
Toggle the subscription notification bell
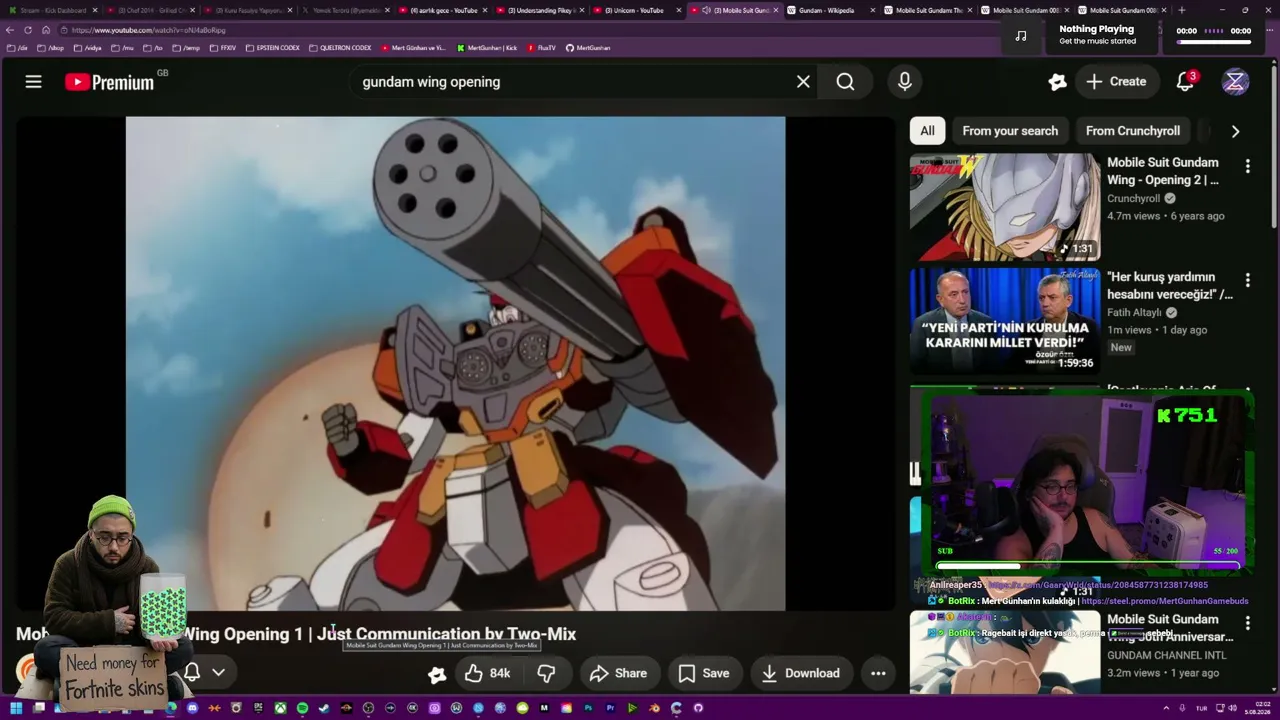point(192,673)
